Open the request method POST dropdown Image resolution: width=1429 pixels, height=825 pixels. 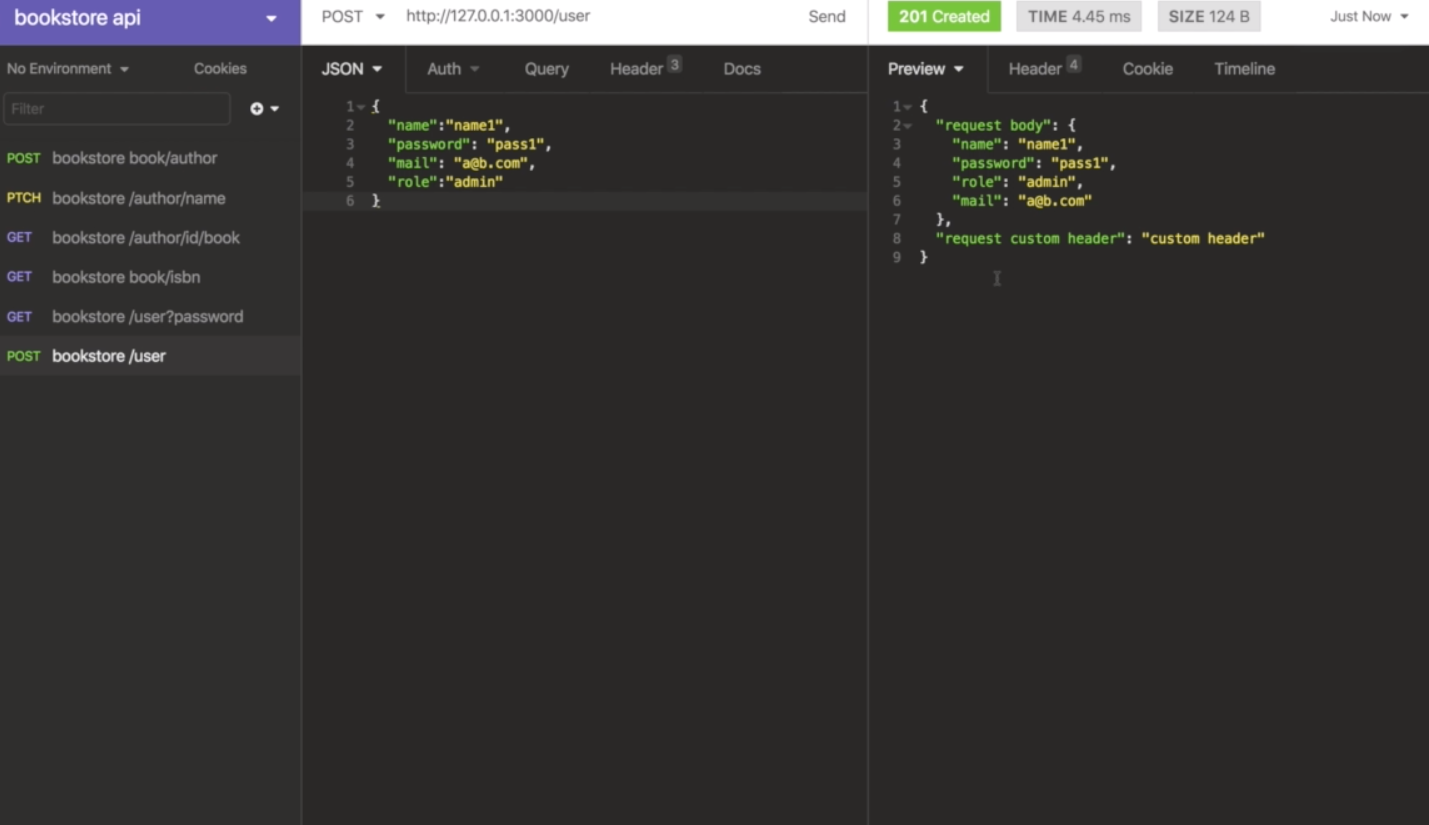352,16
